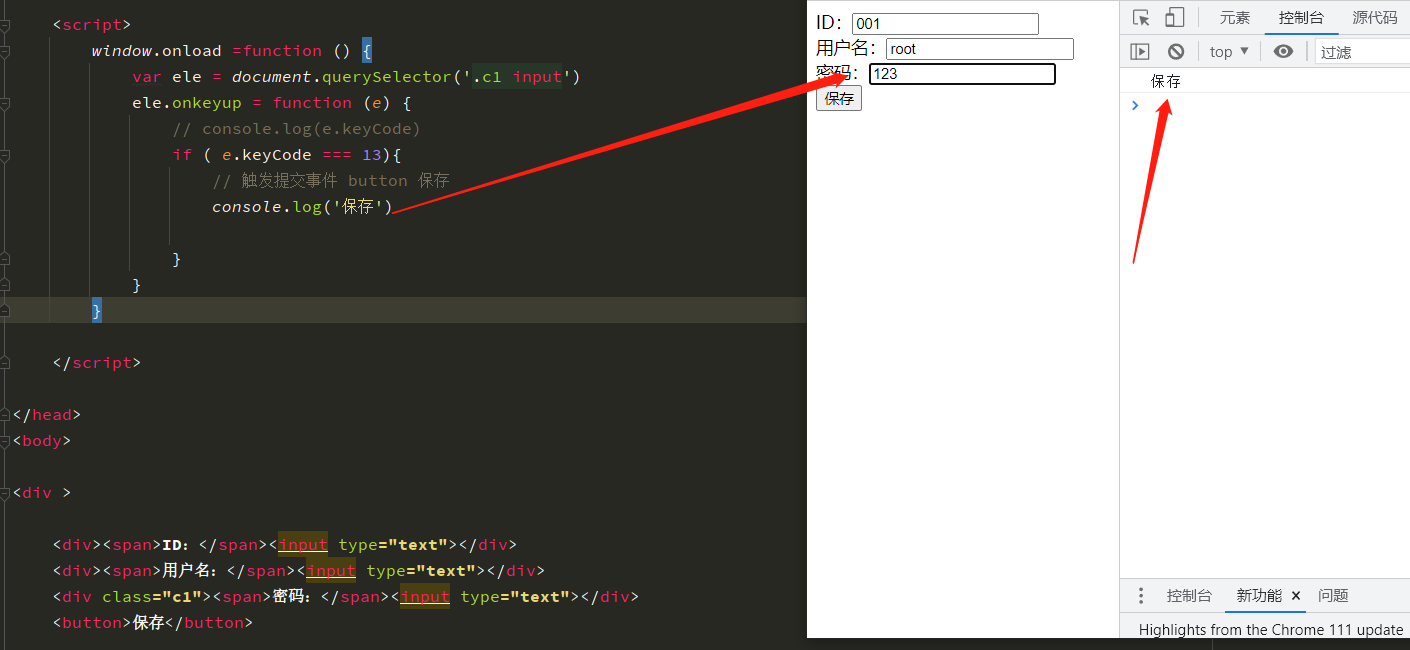Switch to the 源代码 (Sources) tab
1410x650 pixels.
[1375, 17]
